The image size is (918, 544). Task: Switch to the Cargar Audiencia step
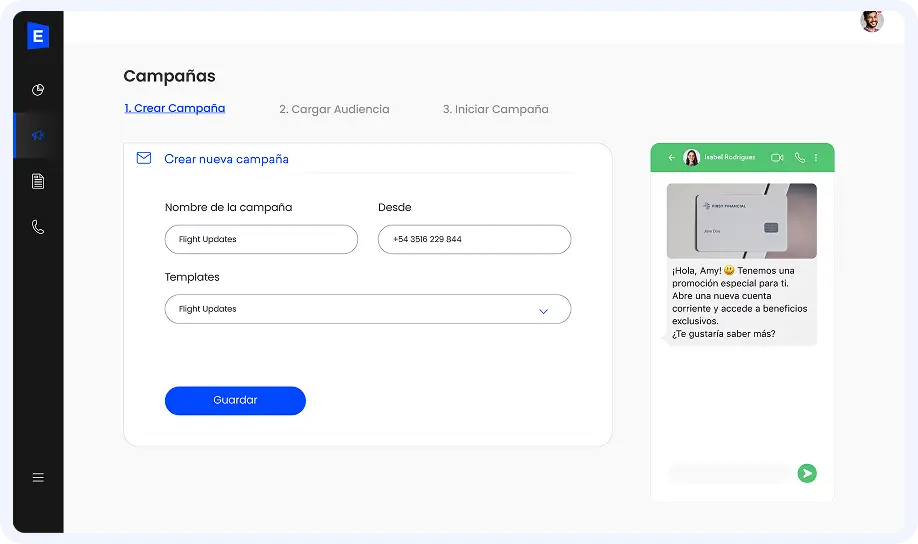(x=334, y=109)
